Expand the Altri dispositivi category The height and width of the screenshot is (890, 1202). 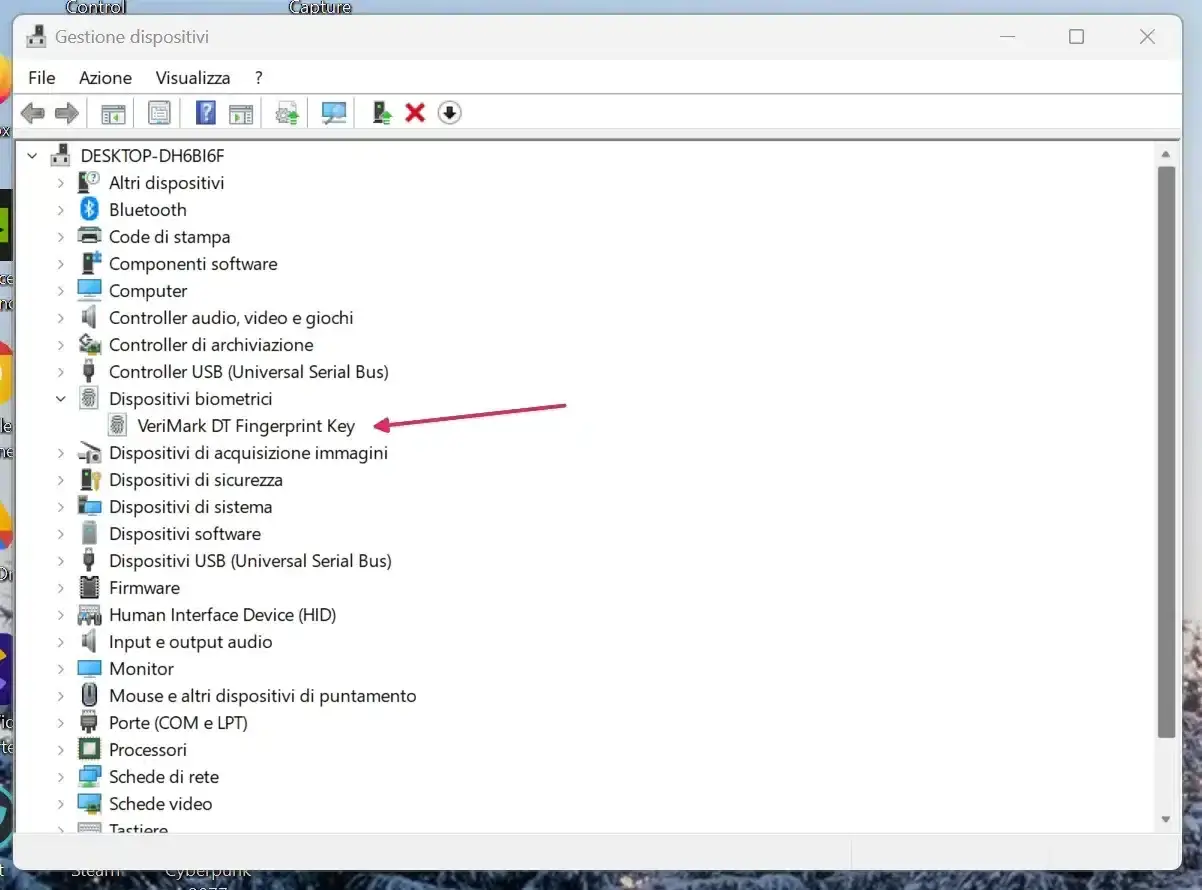[60, 183]
